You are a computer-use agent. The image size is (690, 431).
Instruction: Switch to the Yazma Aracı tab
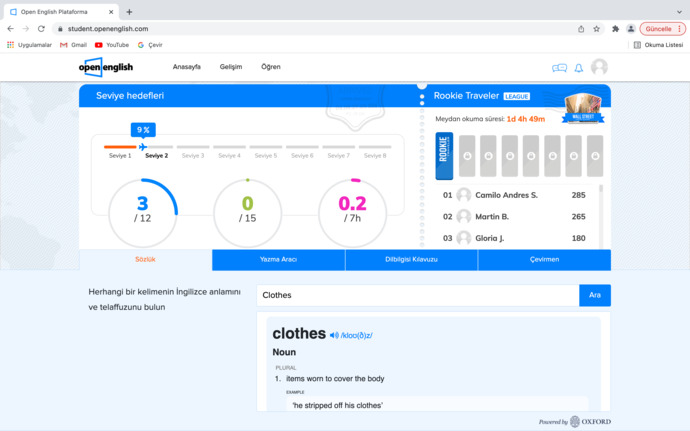click(278, 260)
